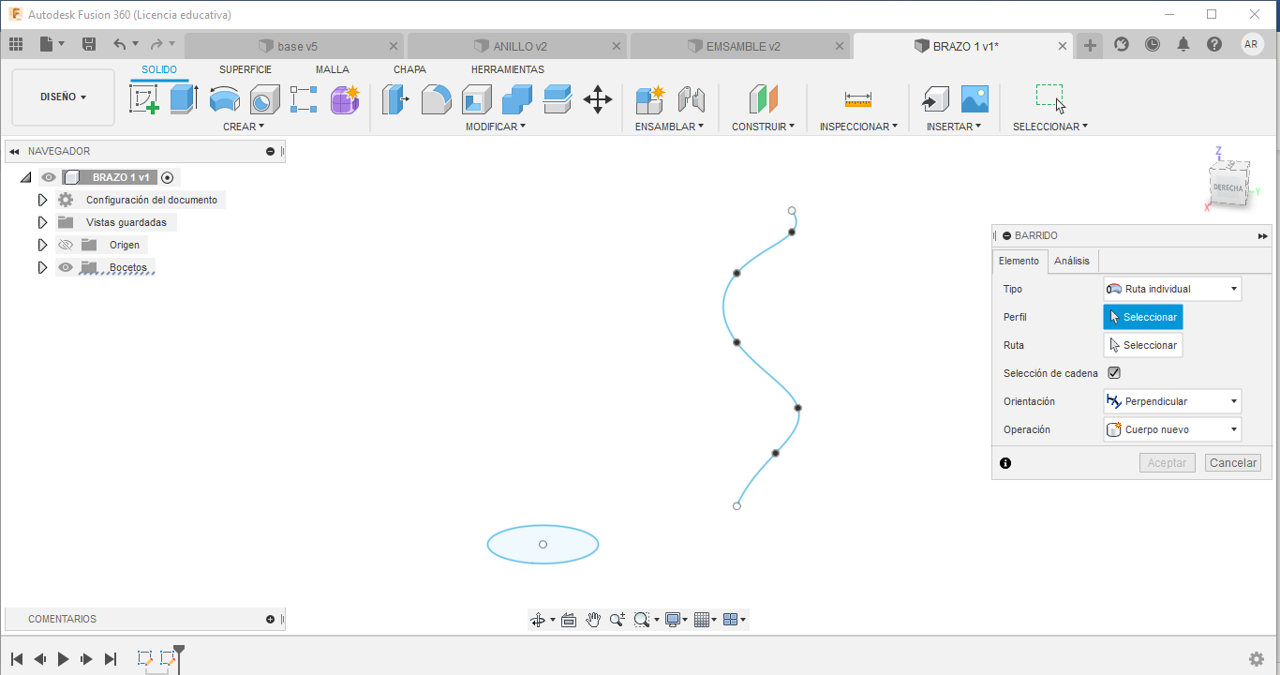Image resolution: width=1280 pixels, height=675 pixels.
Task: Click the Perfil Seleccionar button
Action: [x=1143, y=317]
